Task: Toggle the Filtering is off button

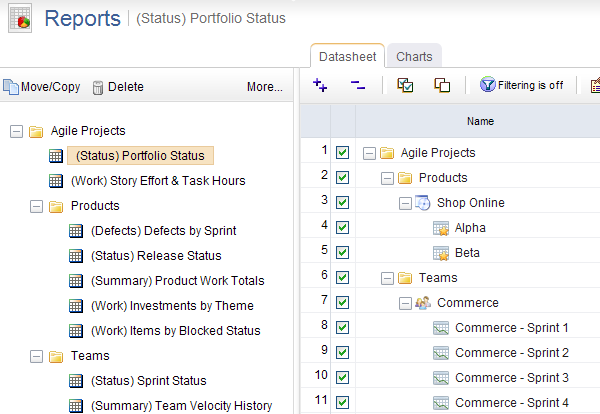Action: click(x=521, y=86)
